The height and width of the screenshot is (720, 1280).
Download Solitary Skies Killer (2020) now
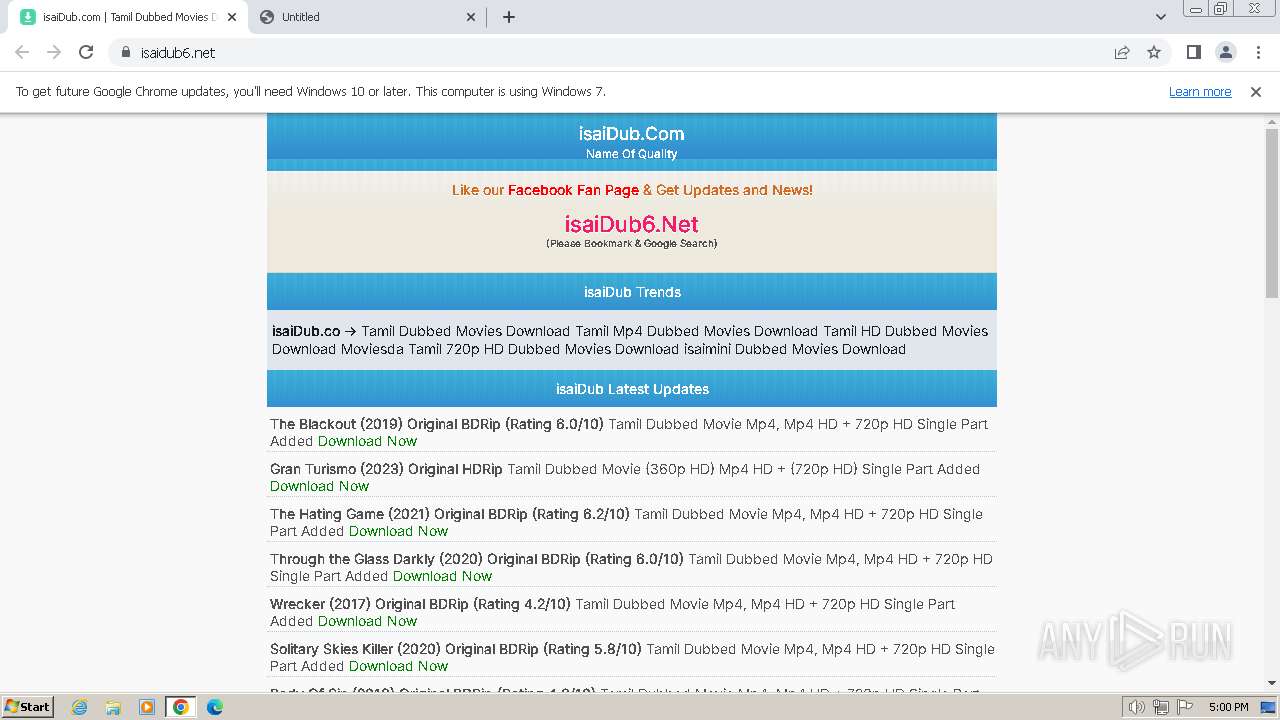(398, 666)
